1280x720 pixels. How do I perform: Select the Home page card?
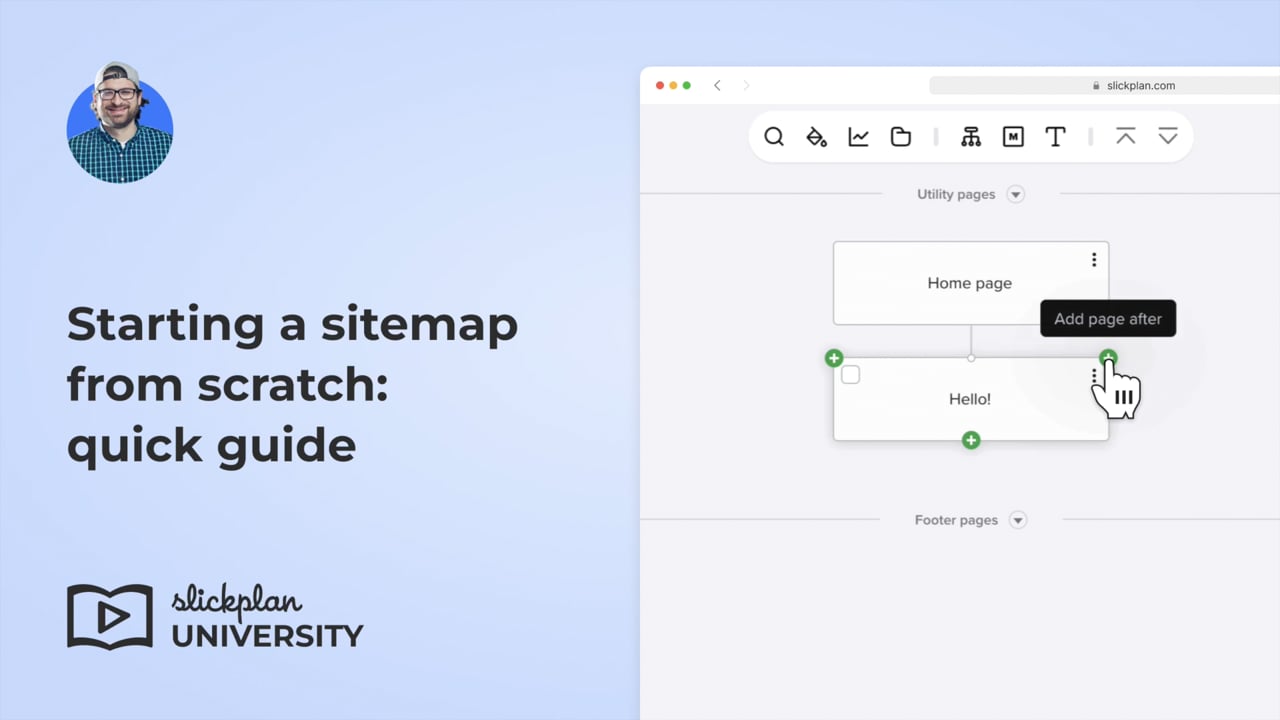[971, 283]
